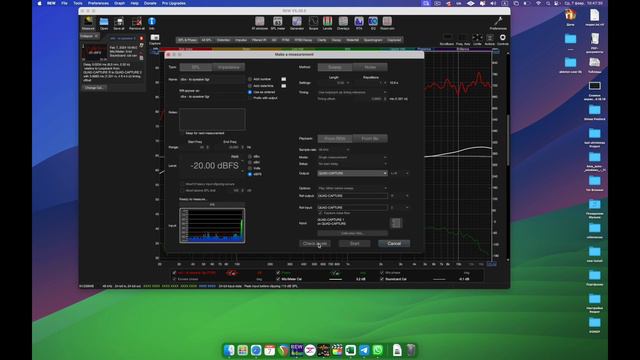Open the Delay dropdown in measurement dialog

click(x=353, y=164)
